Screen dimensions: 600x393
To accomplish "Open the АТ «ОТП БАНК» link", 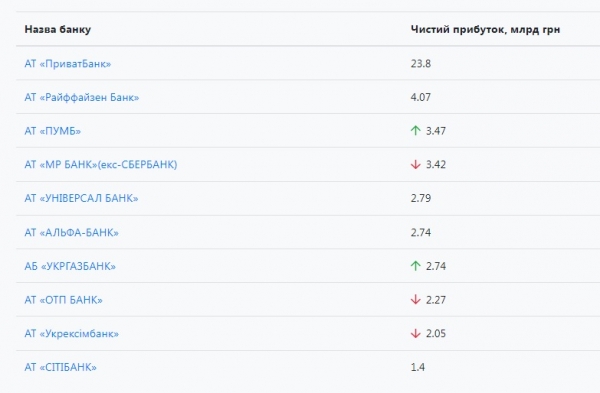I will click(x=64, y=300).
